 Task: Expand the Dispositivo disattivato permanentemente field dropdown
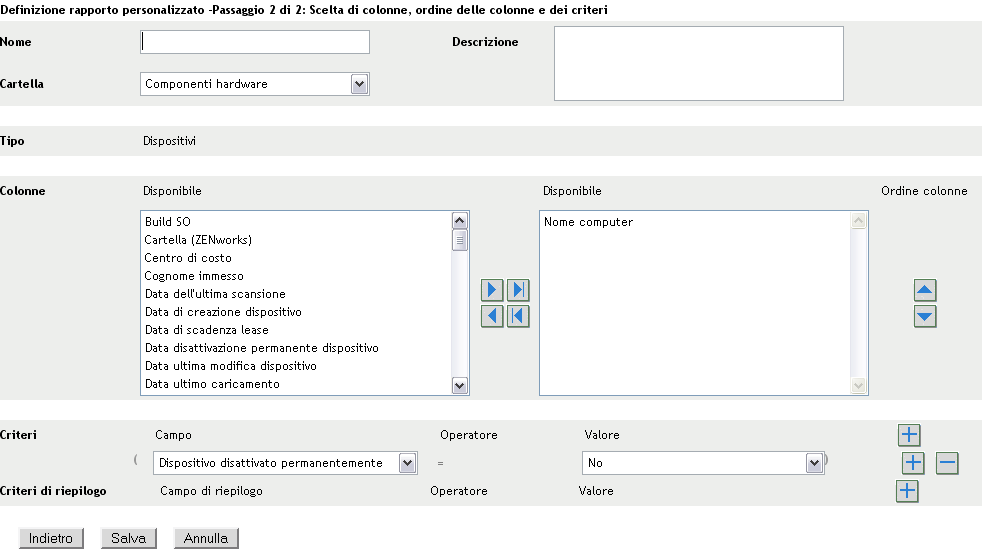tap(407, 463)
